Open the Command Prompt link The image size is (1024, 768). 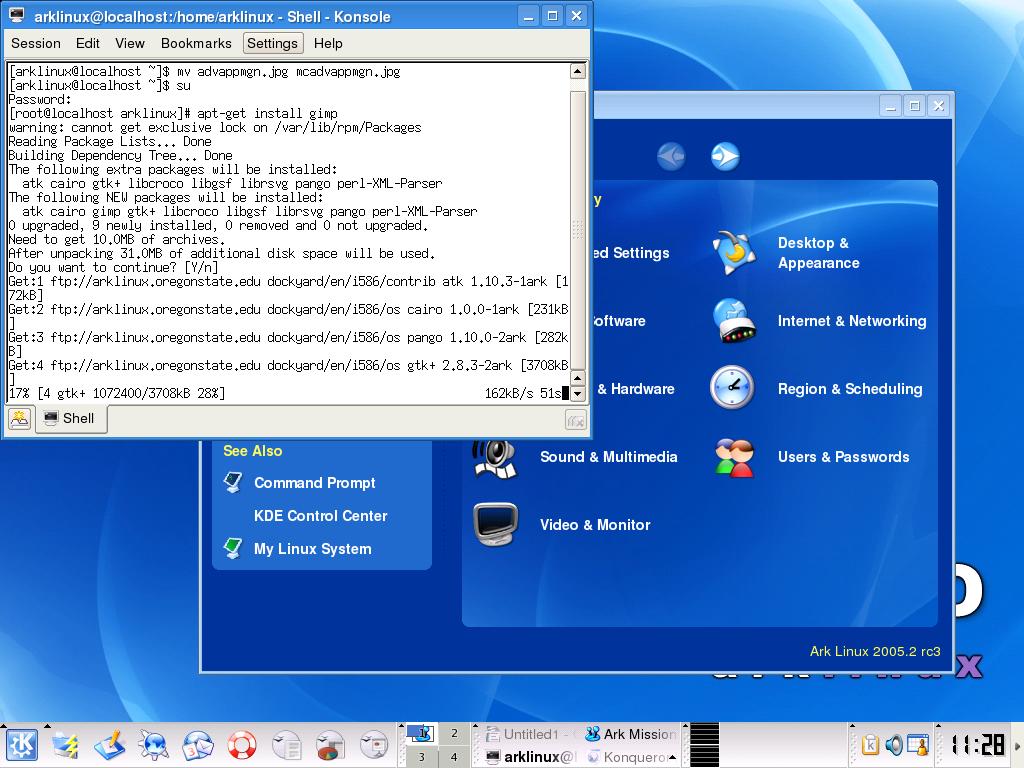click(315, 483)
